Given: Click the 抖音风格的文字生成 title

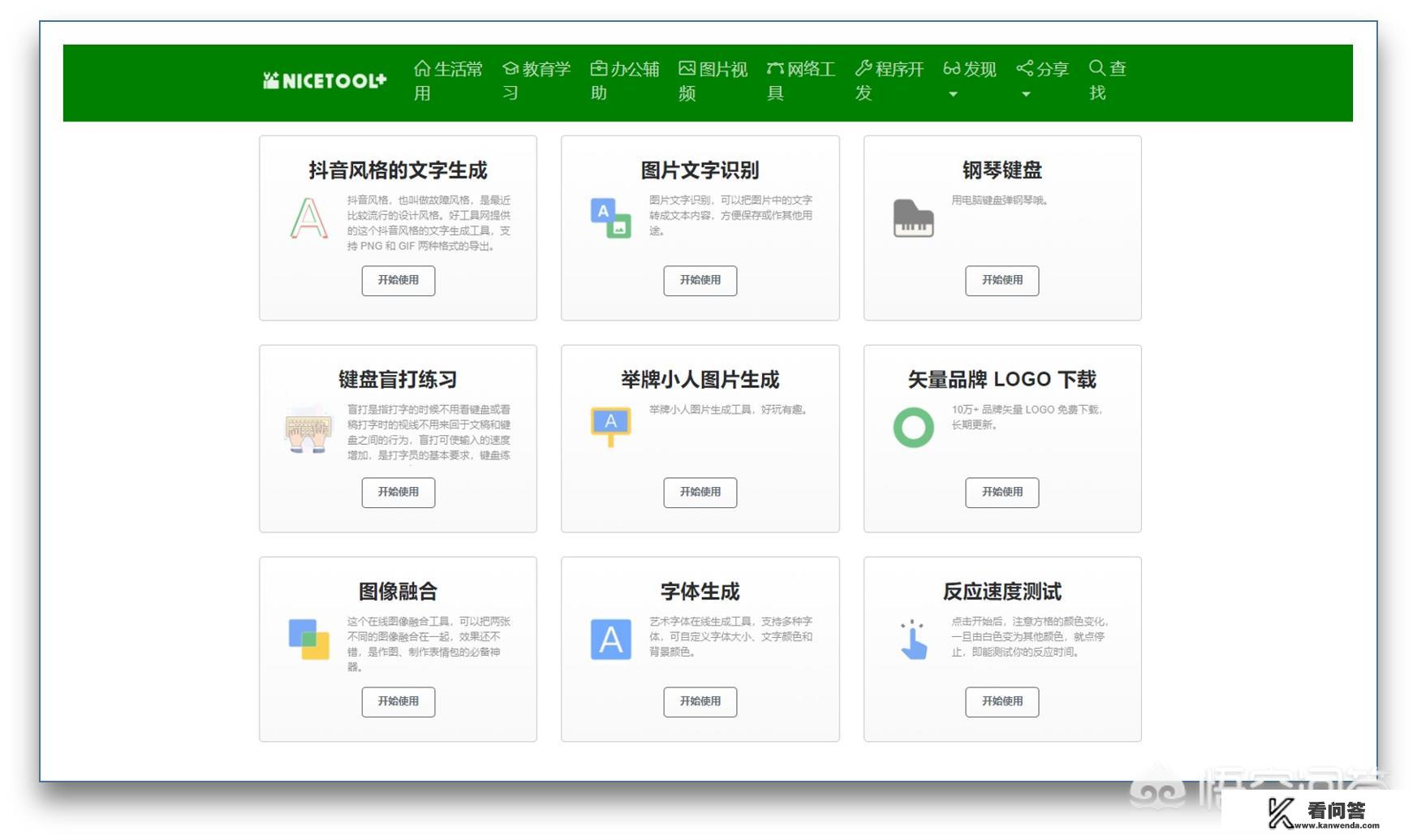Looking at the screenshot, I should [398, 170].
